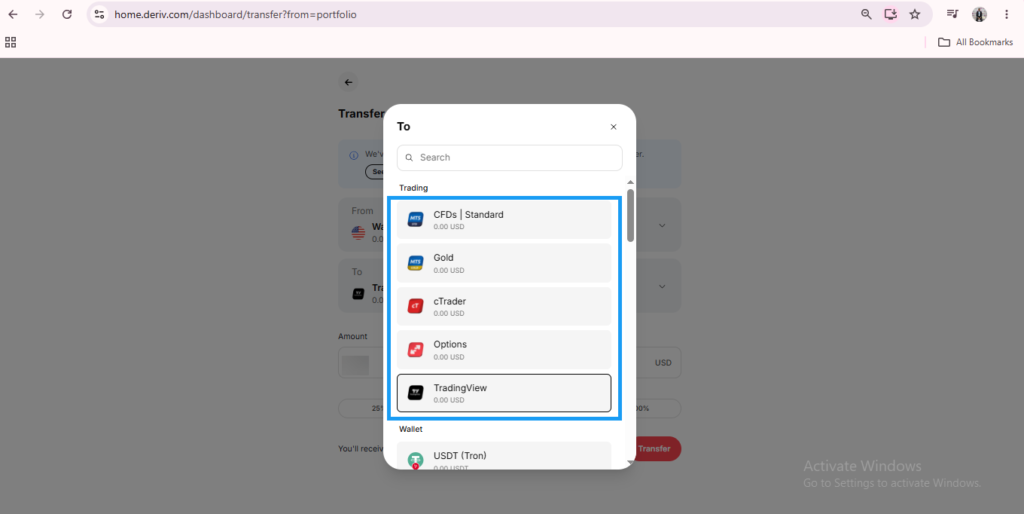
Task: Open the Chrome three-dot menu
Action: point(1006,14)
